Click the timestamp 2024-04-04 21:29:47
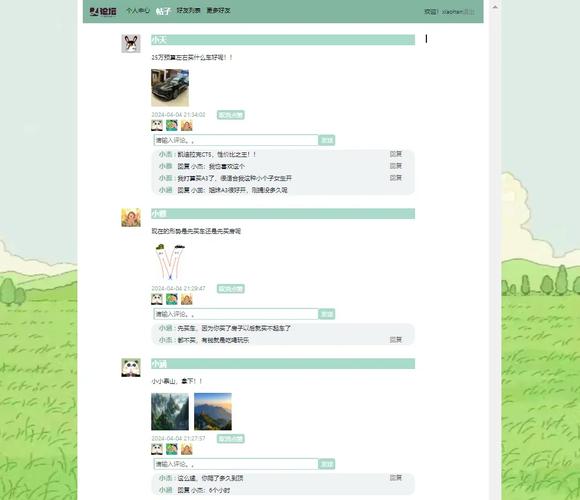Screen dimensions: 580x500 pos(178,288)
